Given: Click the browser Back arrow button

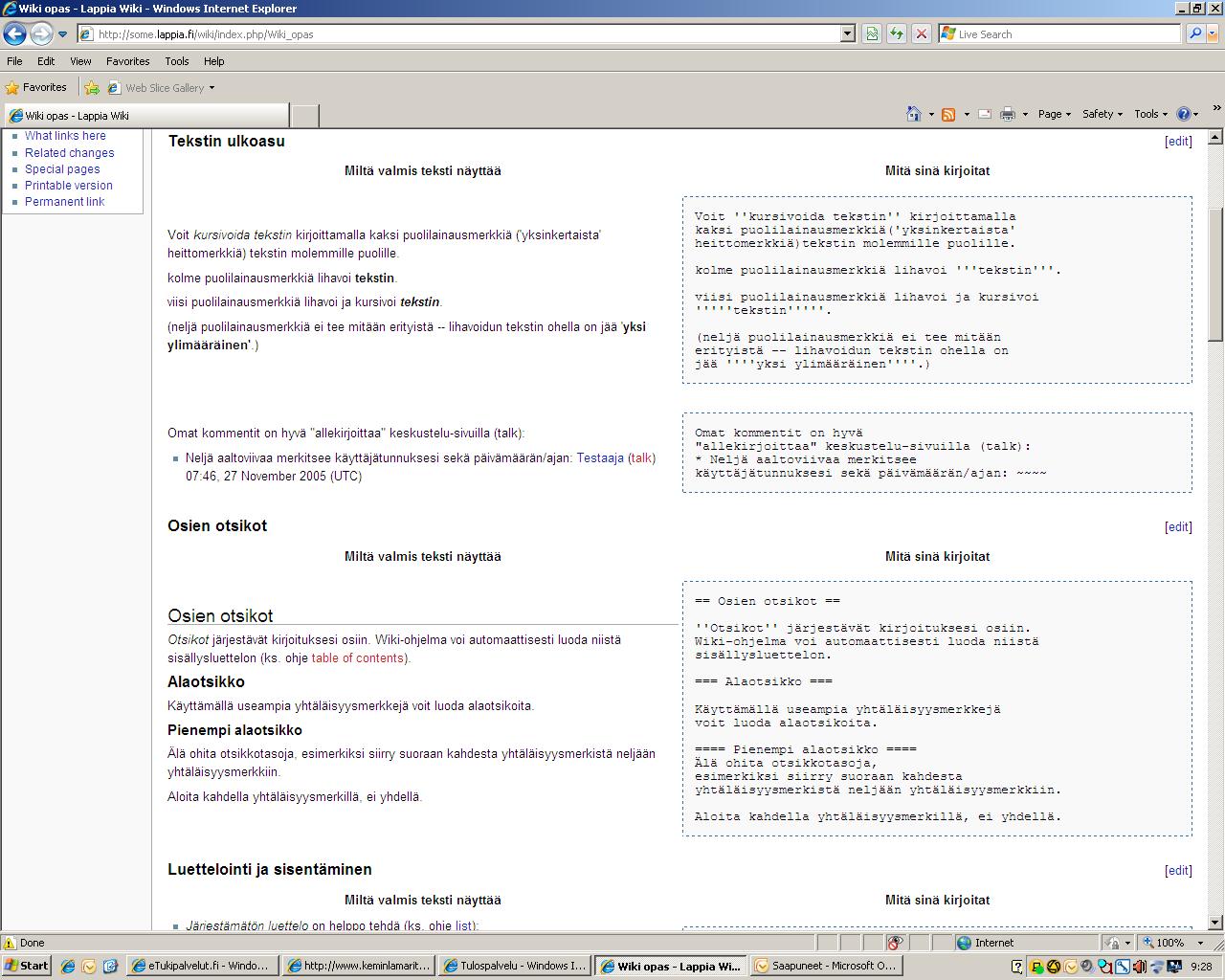Looking at the screenshot, I should pos(14,33).
